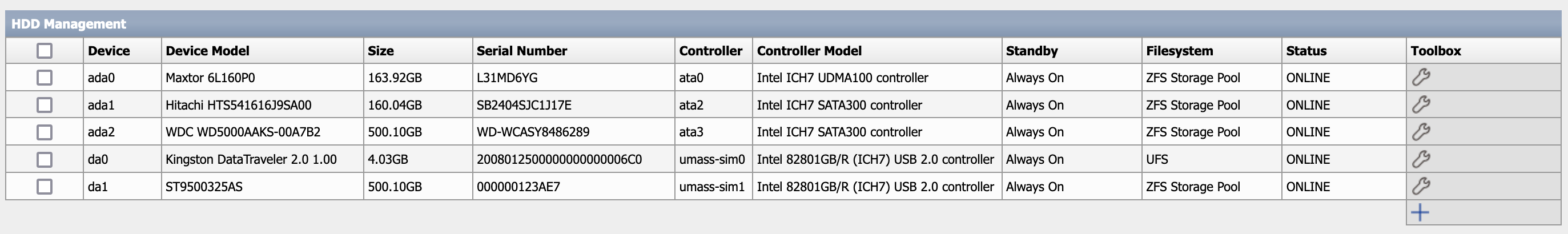Select the ada1 row checkbox

(x=45, y=105)
